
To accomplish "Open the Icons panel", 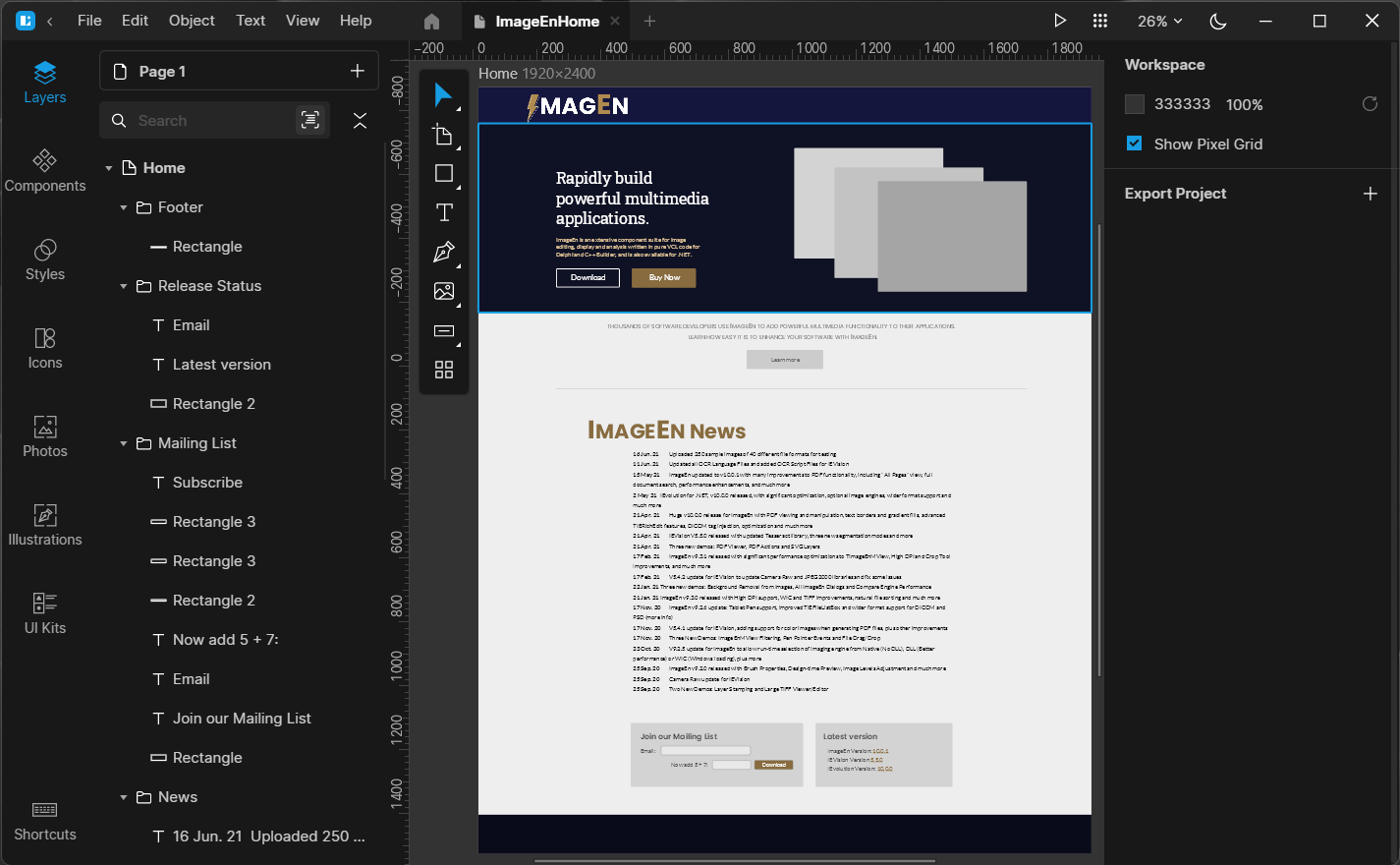I will (45, 348).
